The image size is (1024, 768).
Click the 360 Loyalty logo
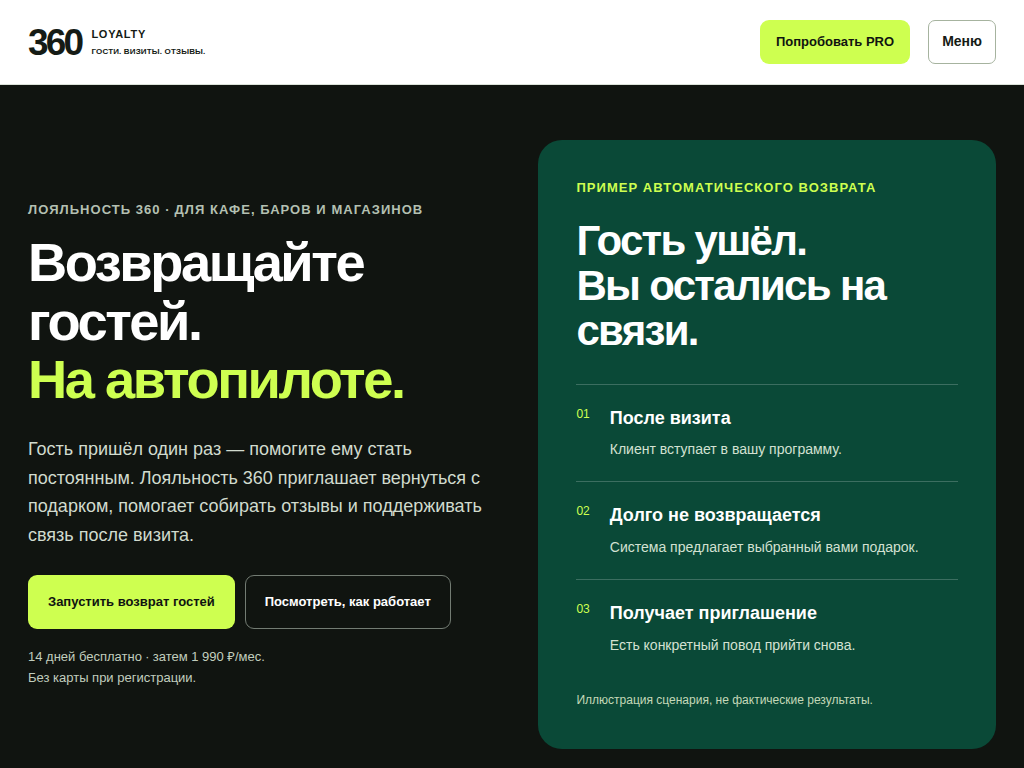[117, 42]
